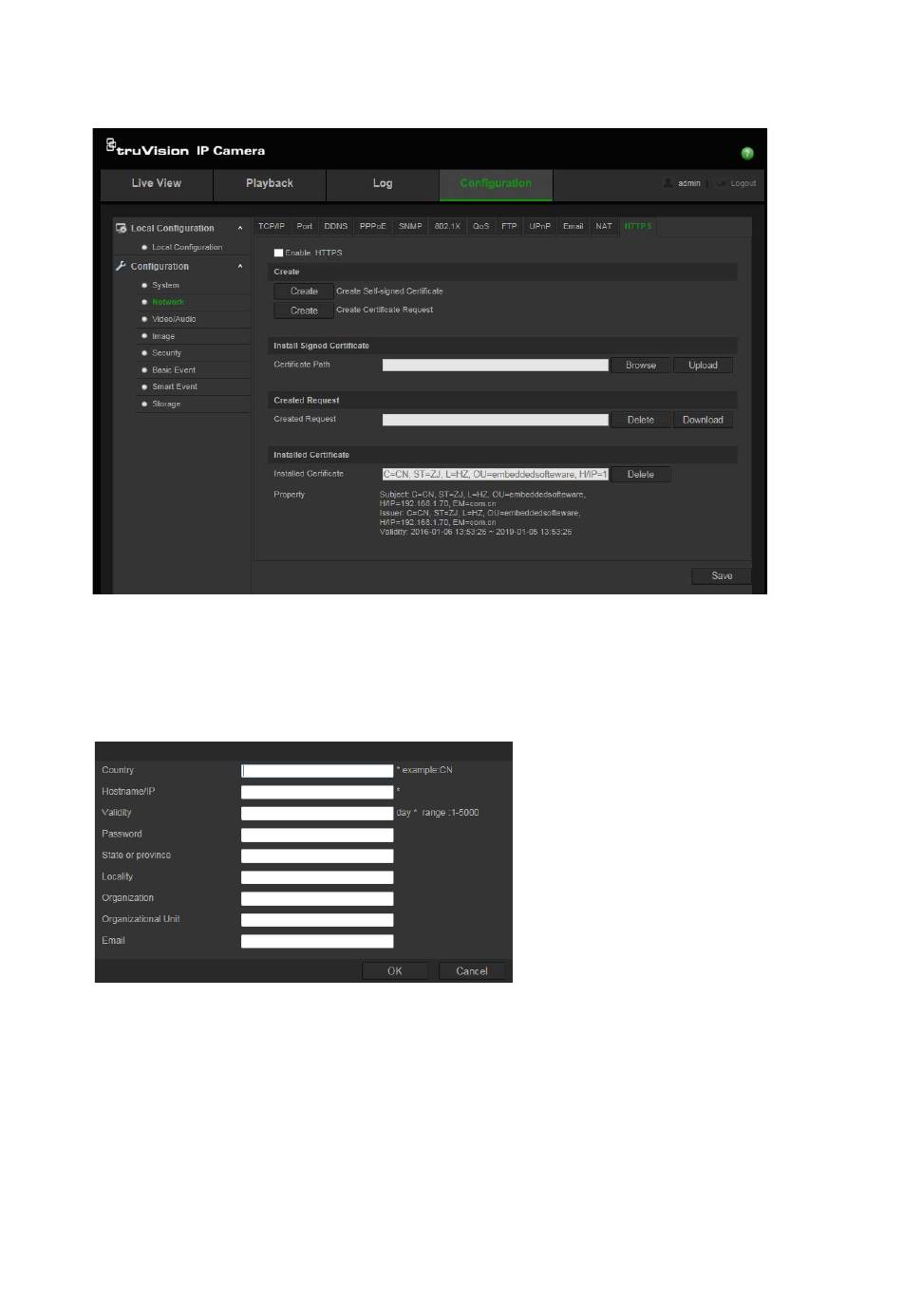Open the green help question-mark icon

(747, 153)
